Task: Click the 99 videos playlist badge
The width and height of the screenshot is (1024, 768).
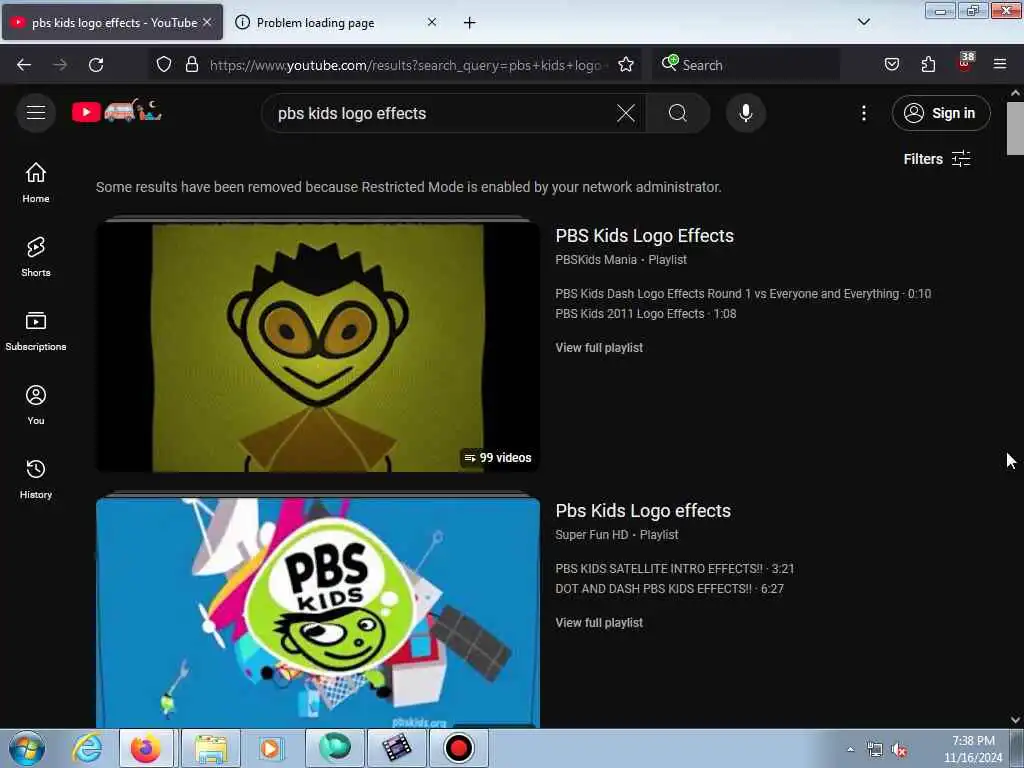Action: tap(498, 458)
